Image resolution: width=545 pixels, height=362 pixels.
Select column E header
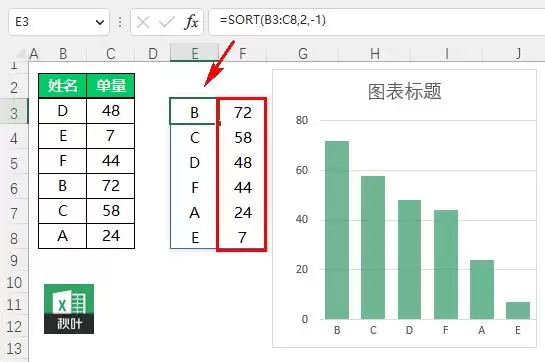[195, 54]
